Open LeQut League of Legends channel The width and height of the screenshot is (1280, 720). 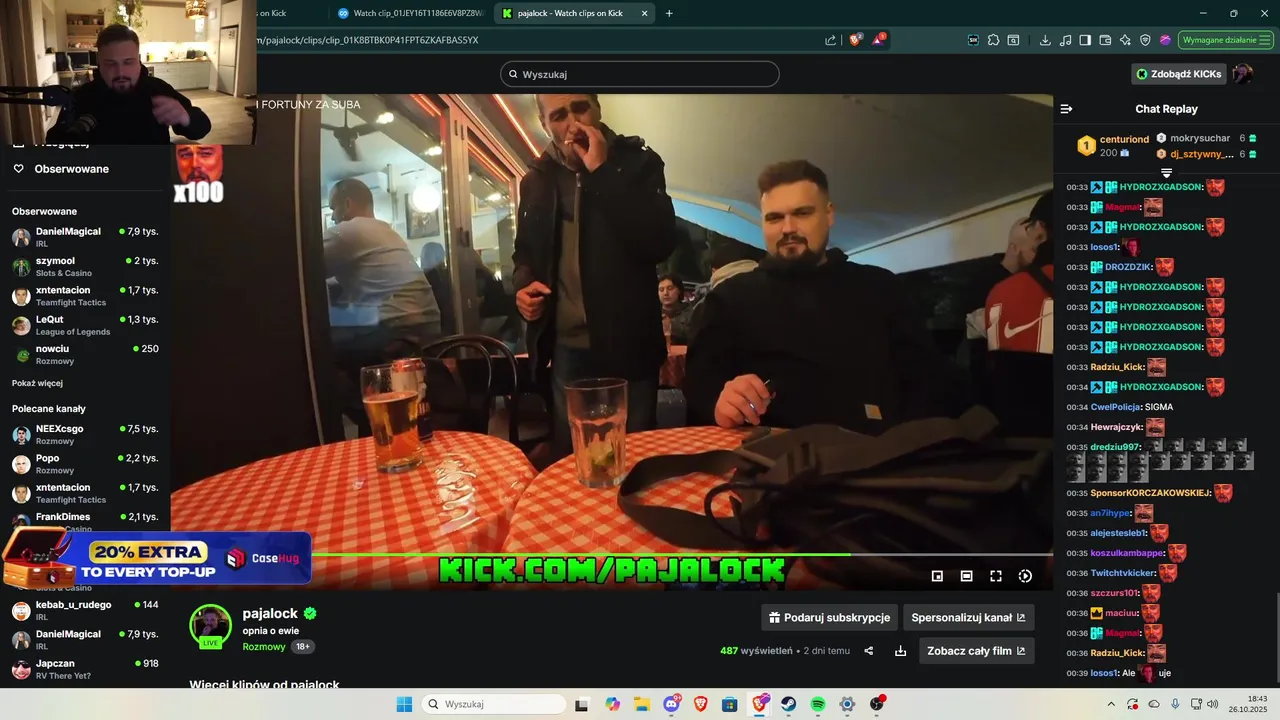click(x=85, y=325)
